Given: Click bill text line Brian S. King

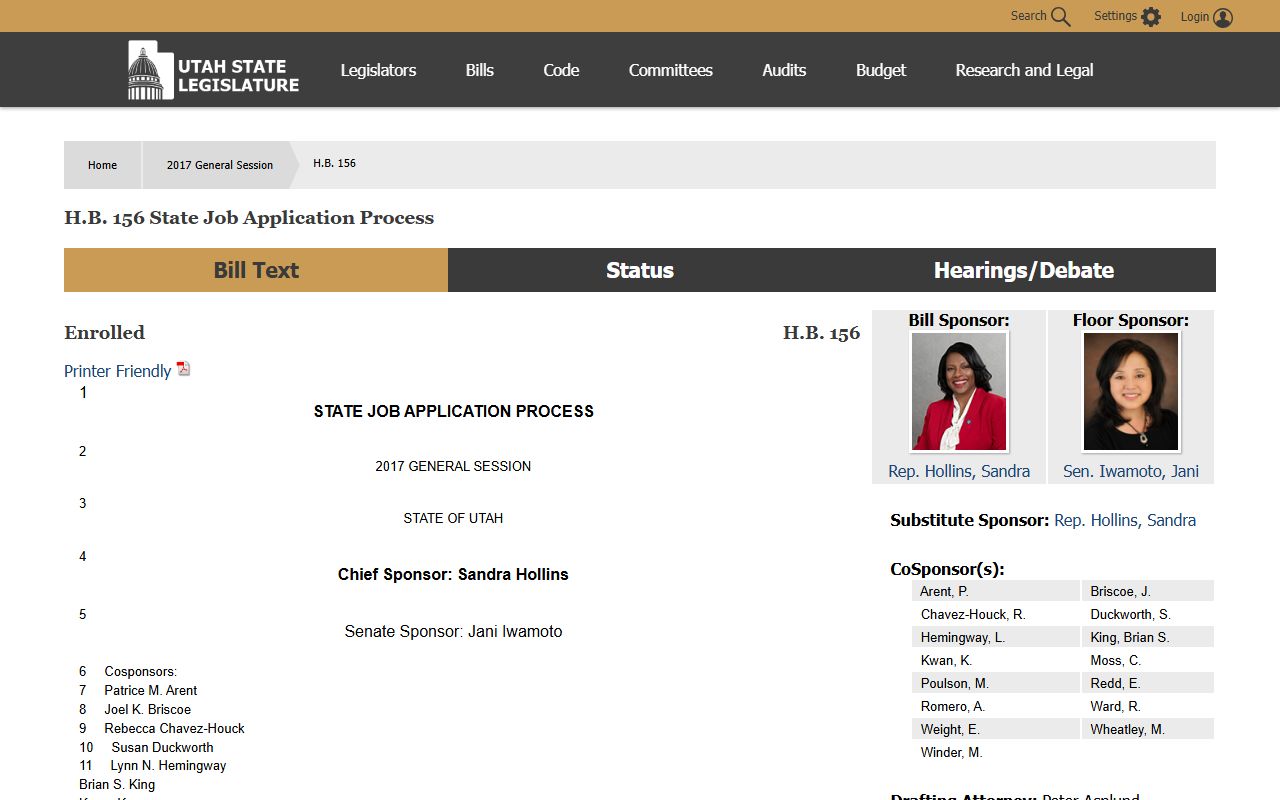Looking at the screenshot, I should pos(117,784).
